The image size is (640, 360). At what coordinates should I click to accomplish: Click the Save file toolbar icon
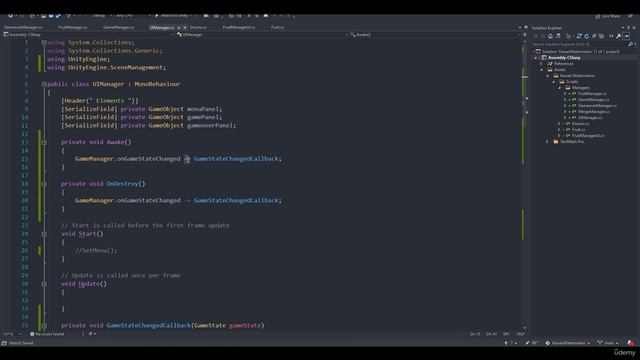point(51,16)
